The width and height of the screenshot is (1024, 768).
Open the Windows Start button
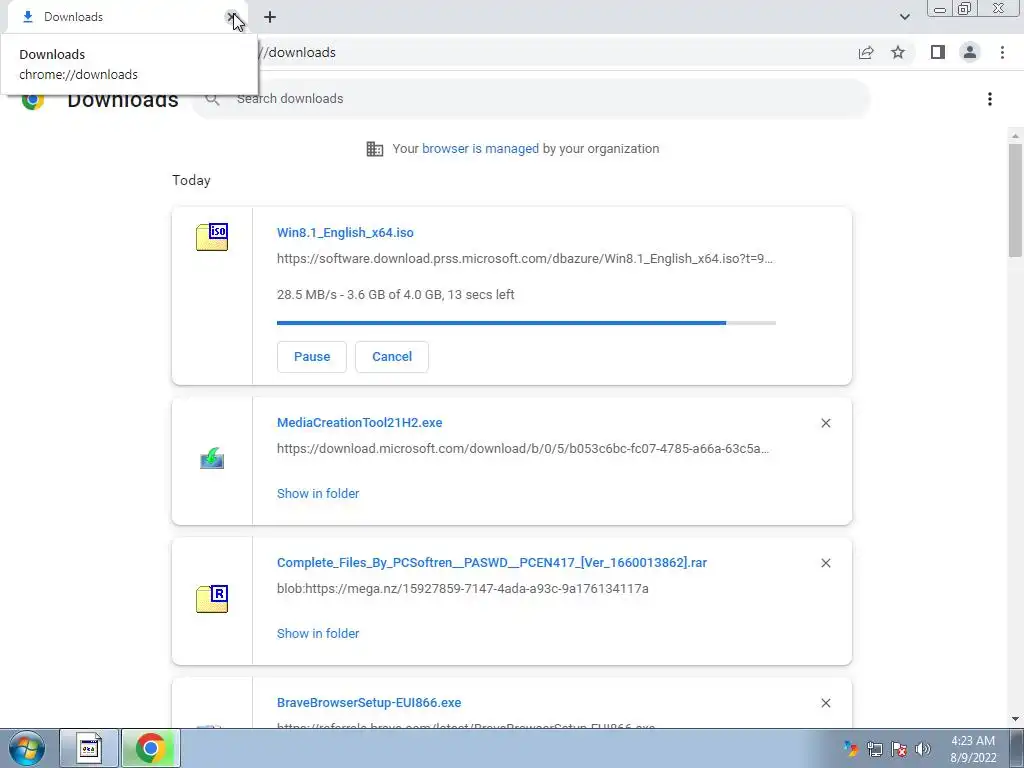[26, 748]
